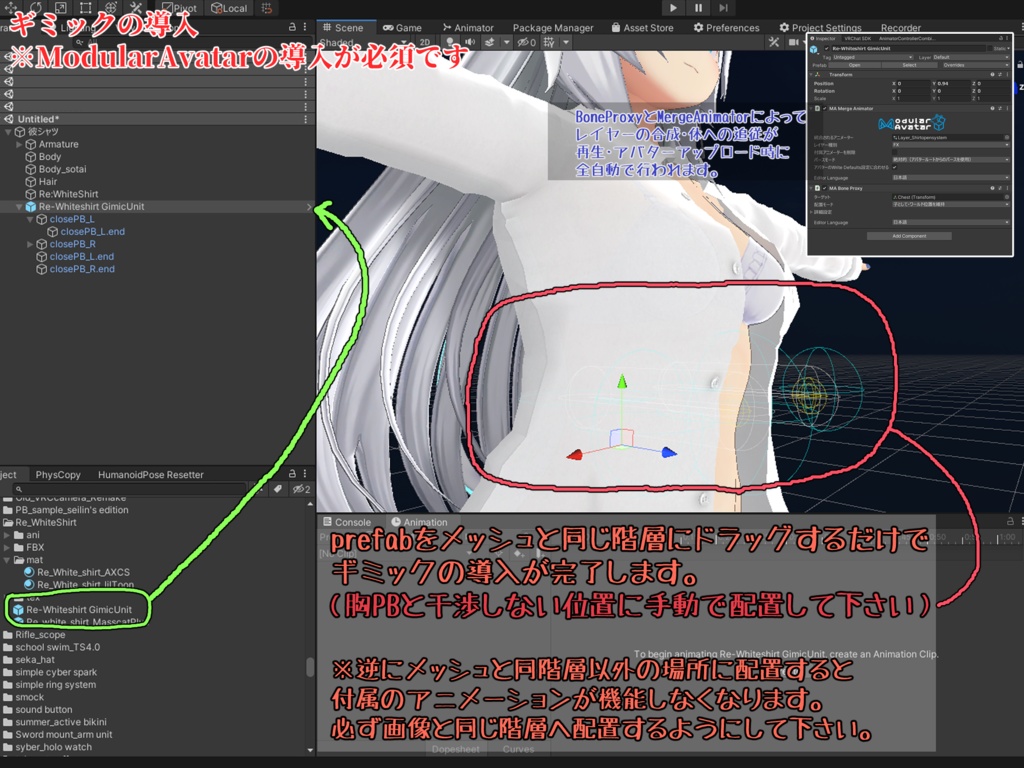Toggle the MA Bone Proxy component checkbox
The image size is (1024, 768).
tap(825, 188)
